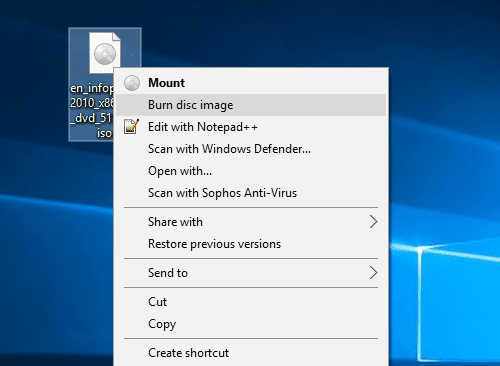This screenshot has width=500, height=366.
Task: Choose Edit with Notepad++
Action: point(251,127)
